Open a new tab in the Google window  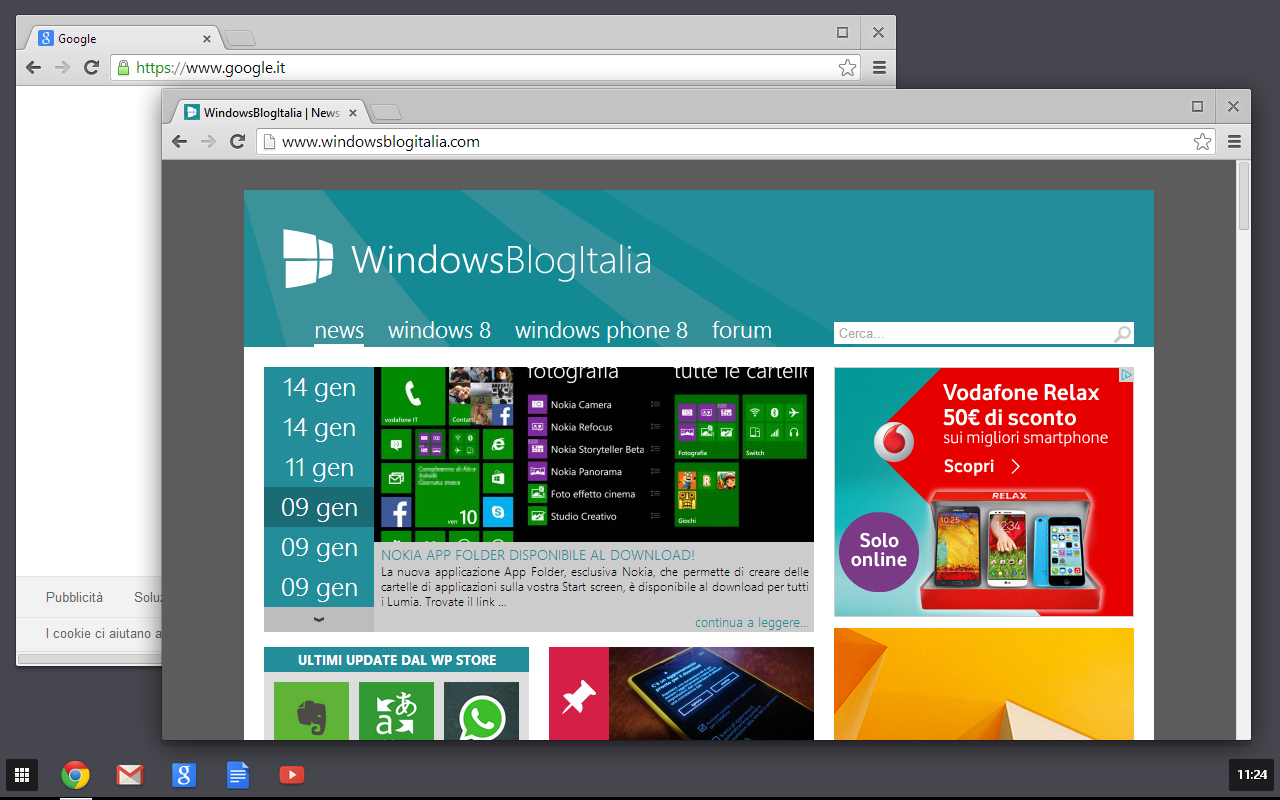pos(240,39)
